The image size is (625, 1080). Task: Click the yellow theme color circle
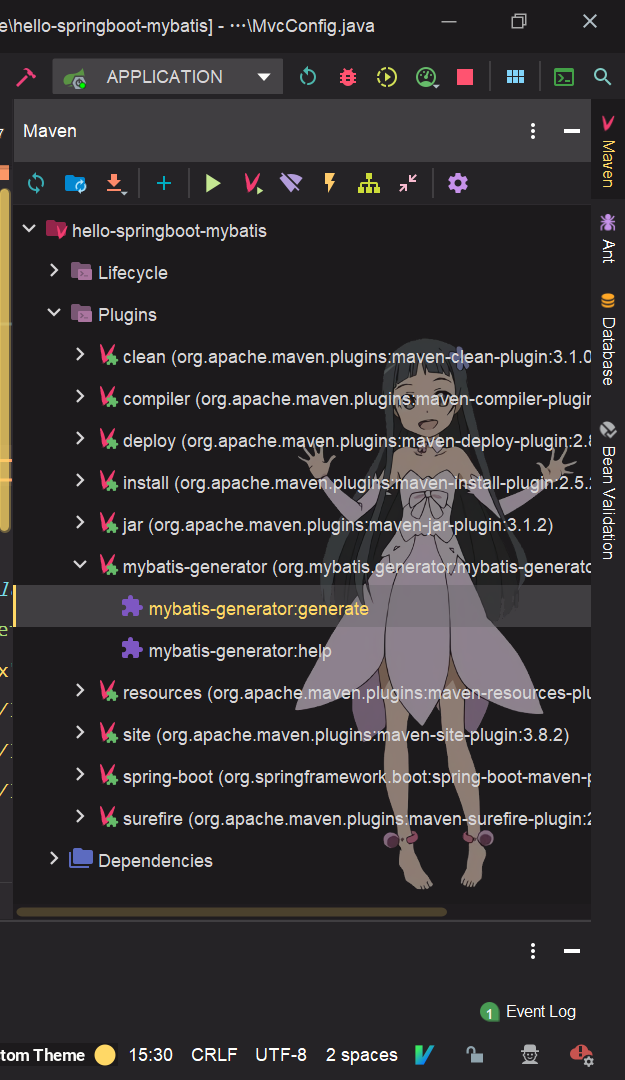[105, 1055]
